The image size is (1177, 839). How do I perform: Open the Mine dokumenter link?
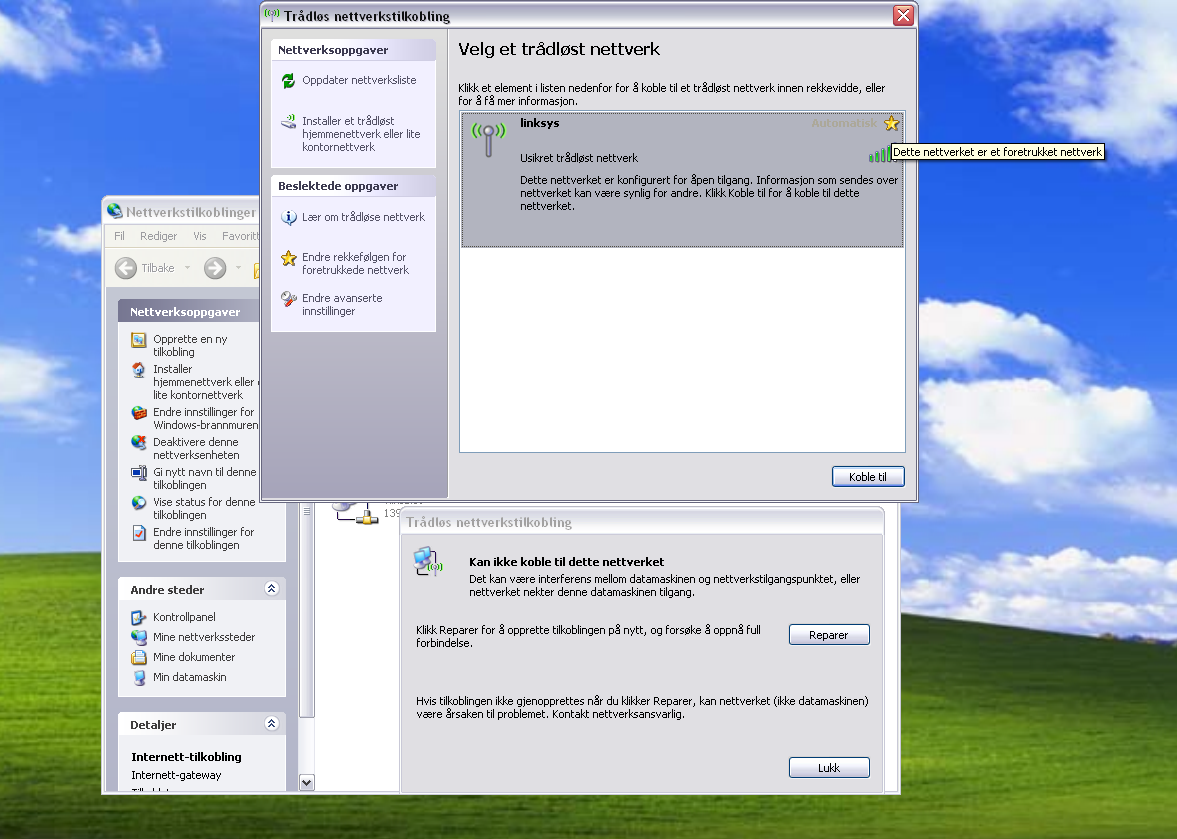[x=194, y=657]
